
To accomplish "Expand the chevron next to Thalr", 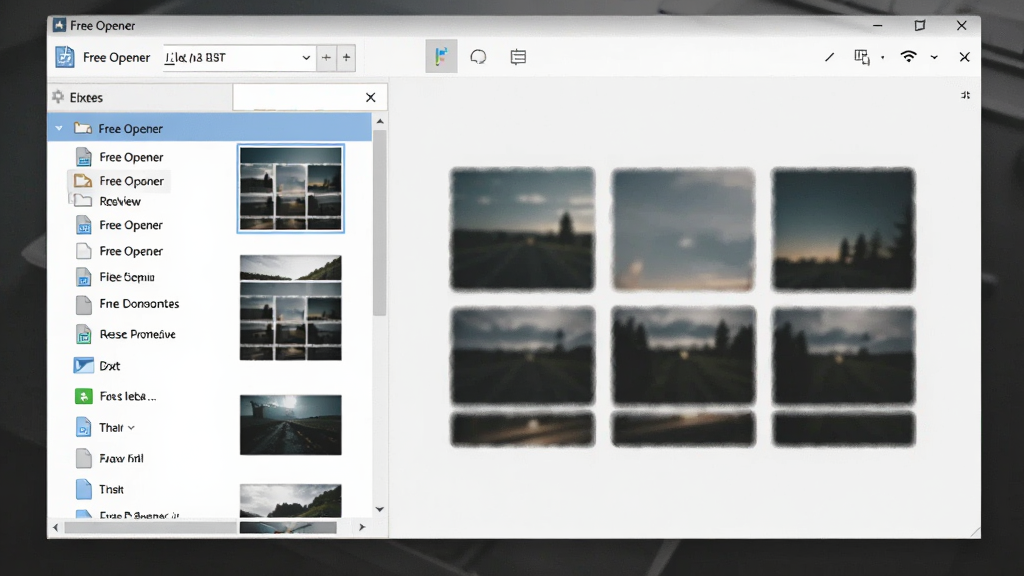I will [x=131, y=428].
